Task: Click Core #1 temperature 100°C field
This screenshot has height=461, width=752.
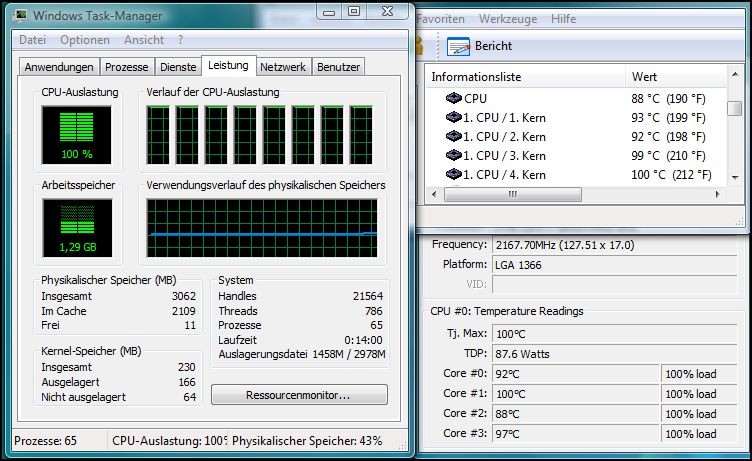Action: [576, 394]
